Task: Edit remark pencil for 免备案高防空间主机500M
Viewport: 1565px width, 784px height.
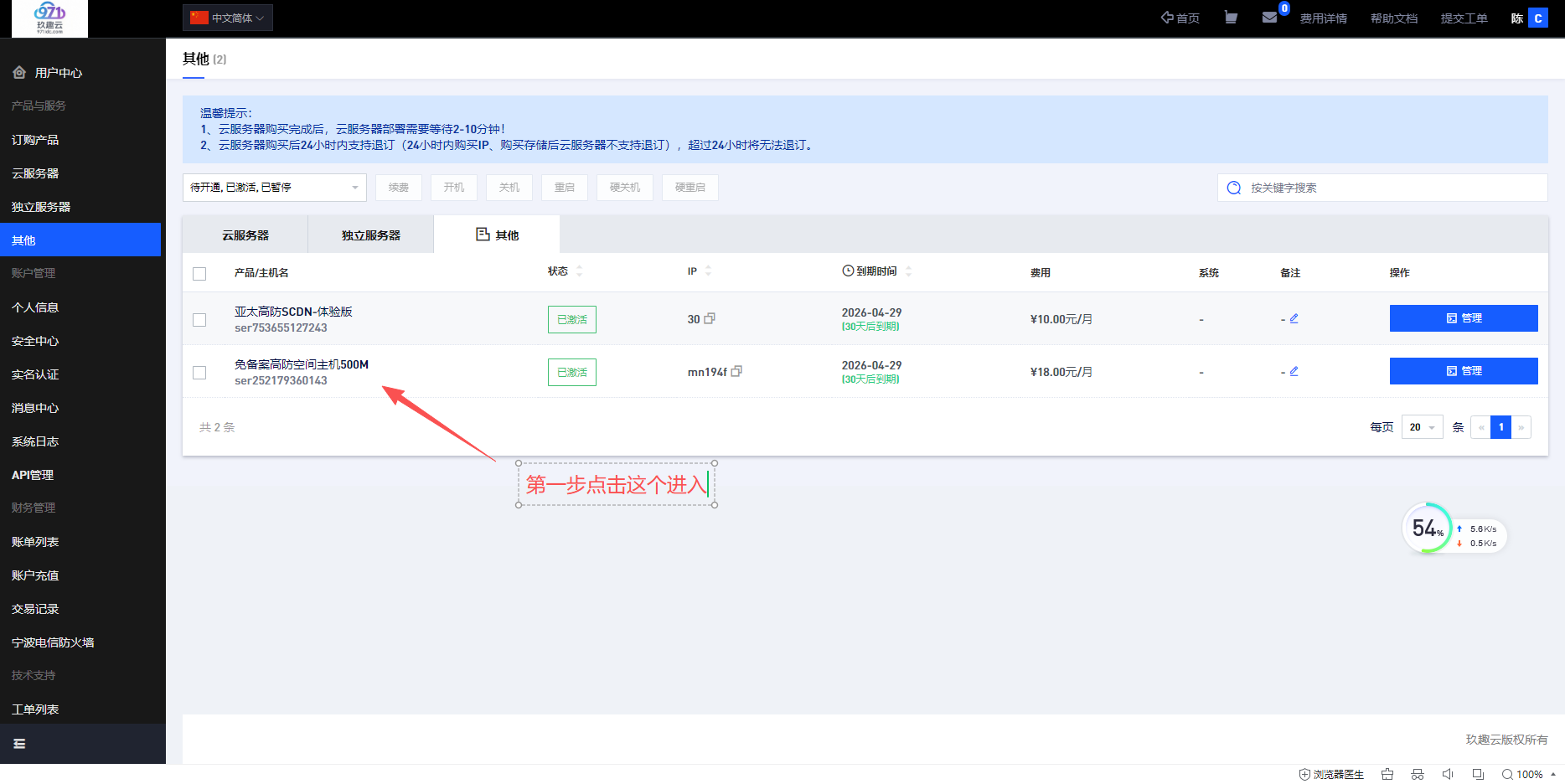Action: (1294, 371)
